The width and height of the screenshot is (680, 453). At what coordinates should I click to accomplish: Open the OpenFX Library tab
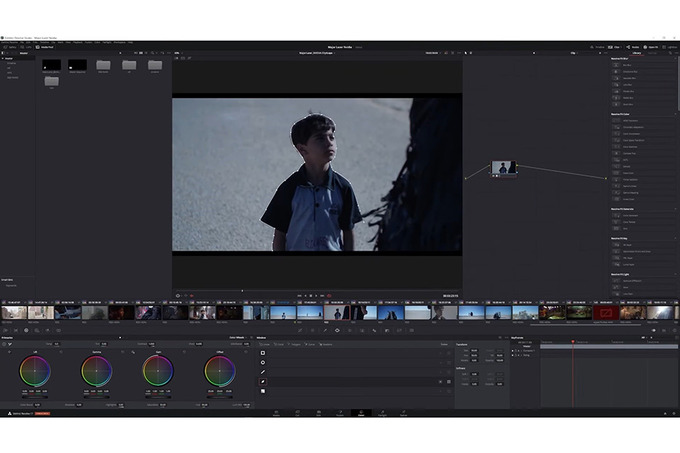pyautogui.click(x=637, y=53)
